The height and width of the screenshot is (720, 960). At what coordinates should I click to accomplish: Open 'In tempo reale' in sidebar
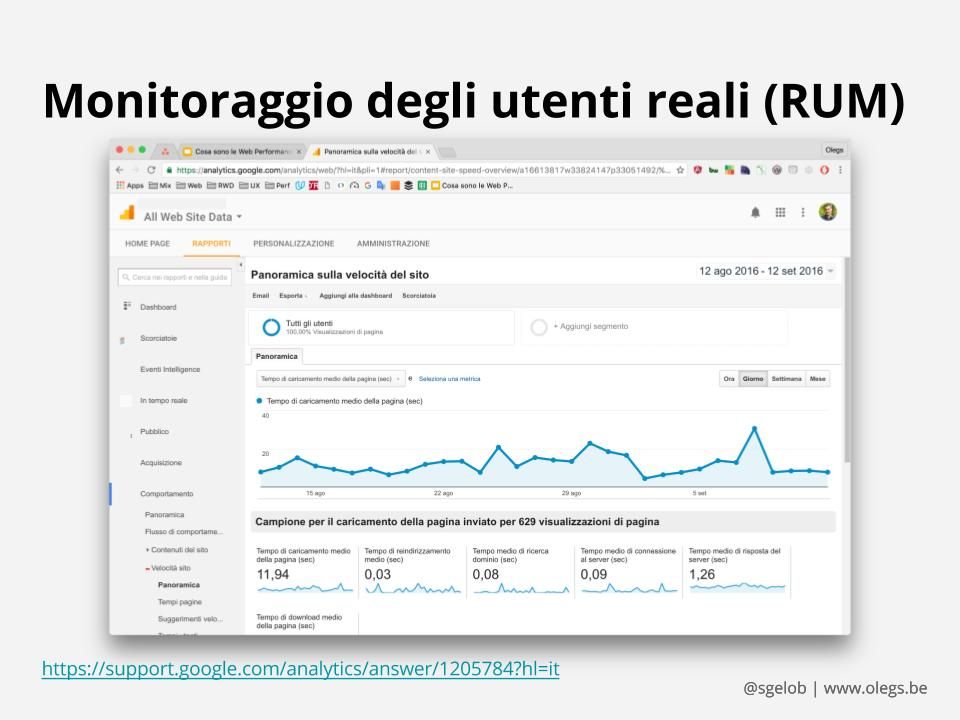coord(164,400)
